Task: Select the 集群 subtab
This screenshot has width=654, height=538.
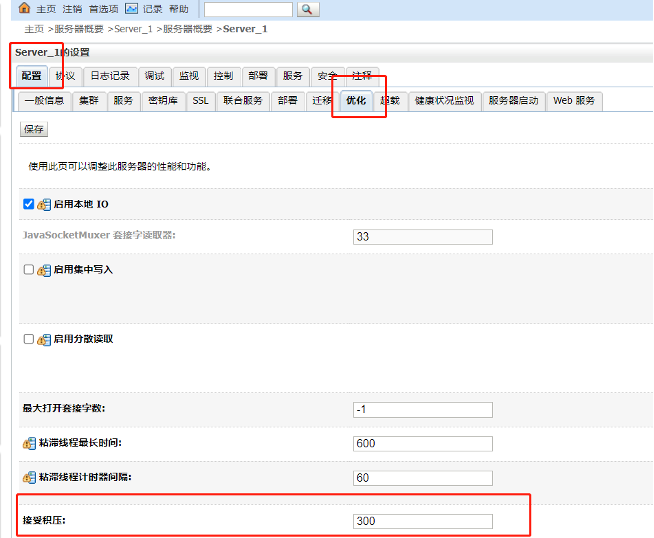Action: tap(89, 101)
